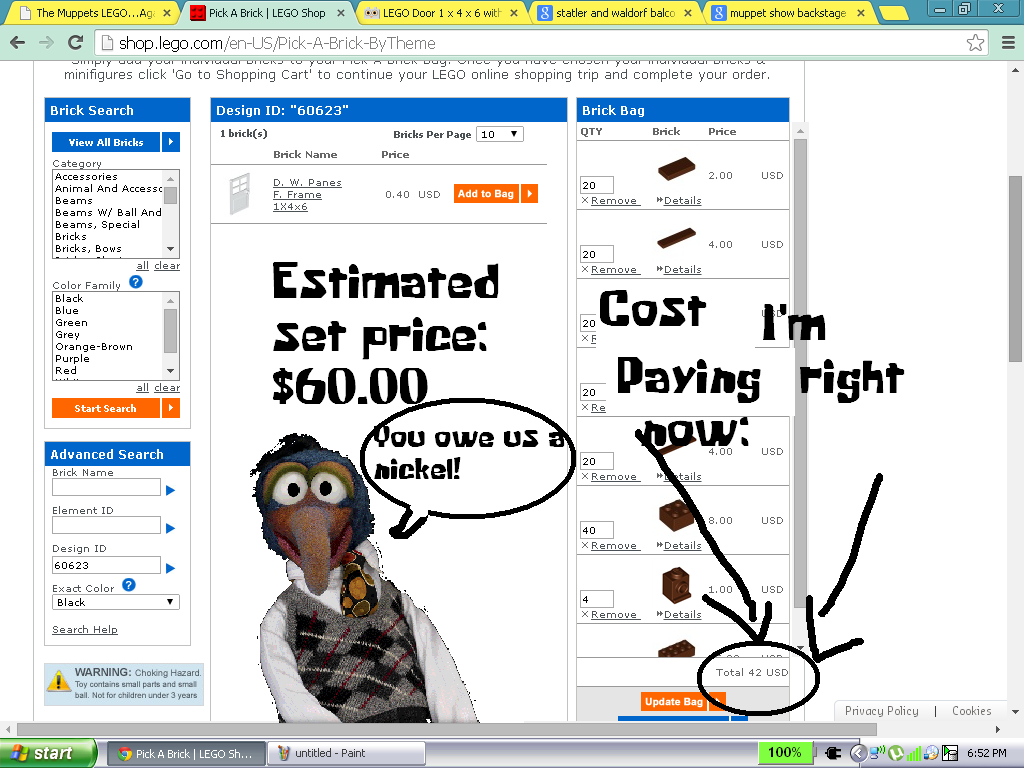Screen dimensions: 1024x768
Task: Close the muppet show backstage tab
Action: click(x=861, y=13)
